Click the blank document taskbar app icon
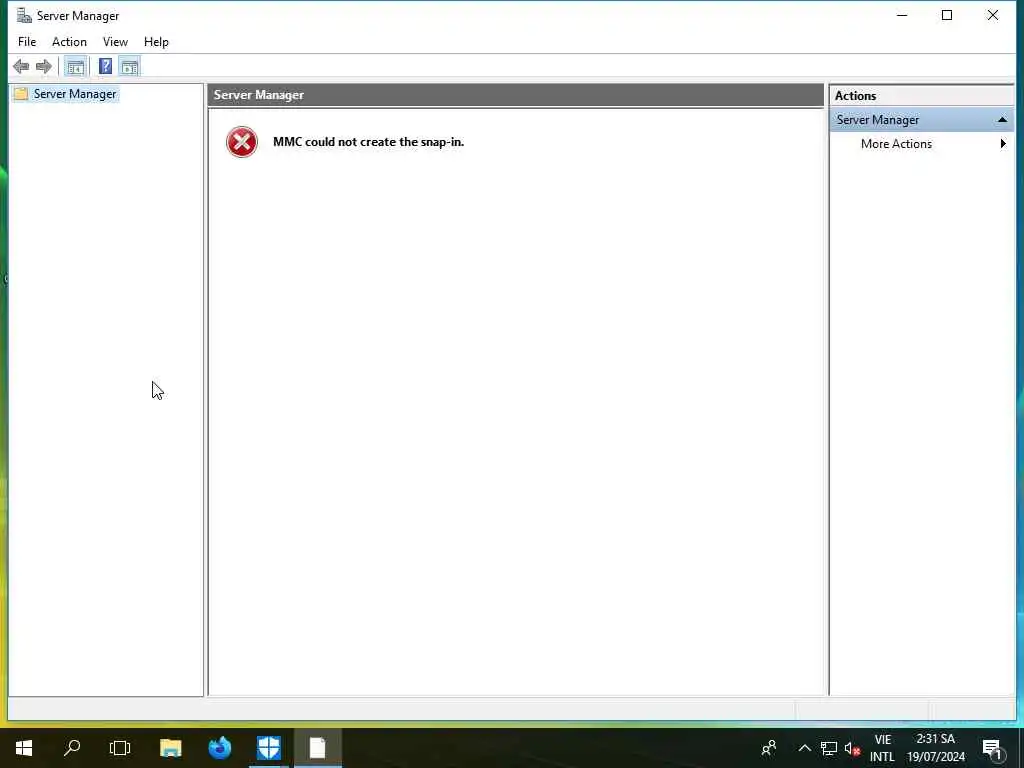 tap(317, 748)
